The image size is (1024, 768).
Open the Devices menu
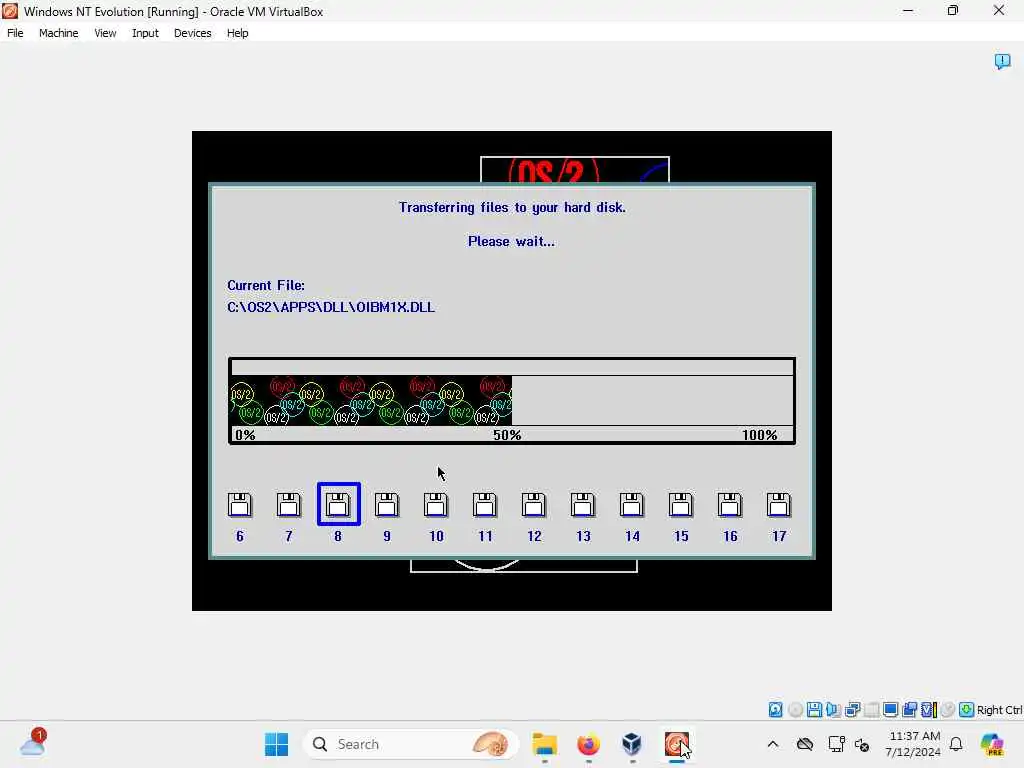tap(192, 33)
